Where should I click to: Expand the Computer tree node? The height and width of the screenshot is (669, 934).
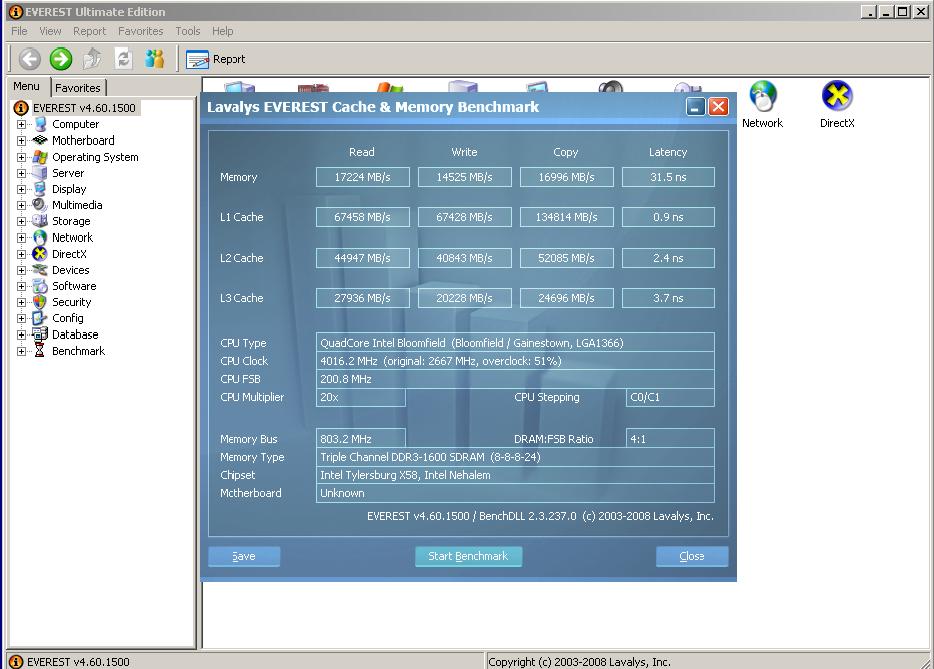(x=21, y=125)
